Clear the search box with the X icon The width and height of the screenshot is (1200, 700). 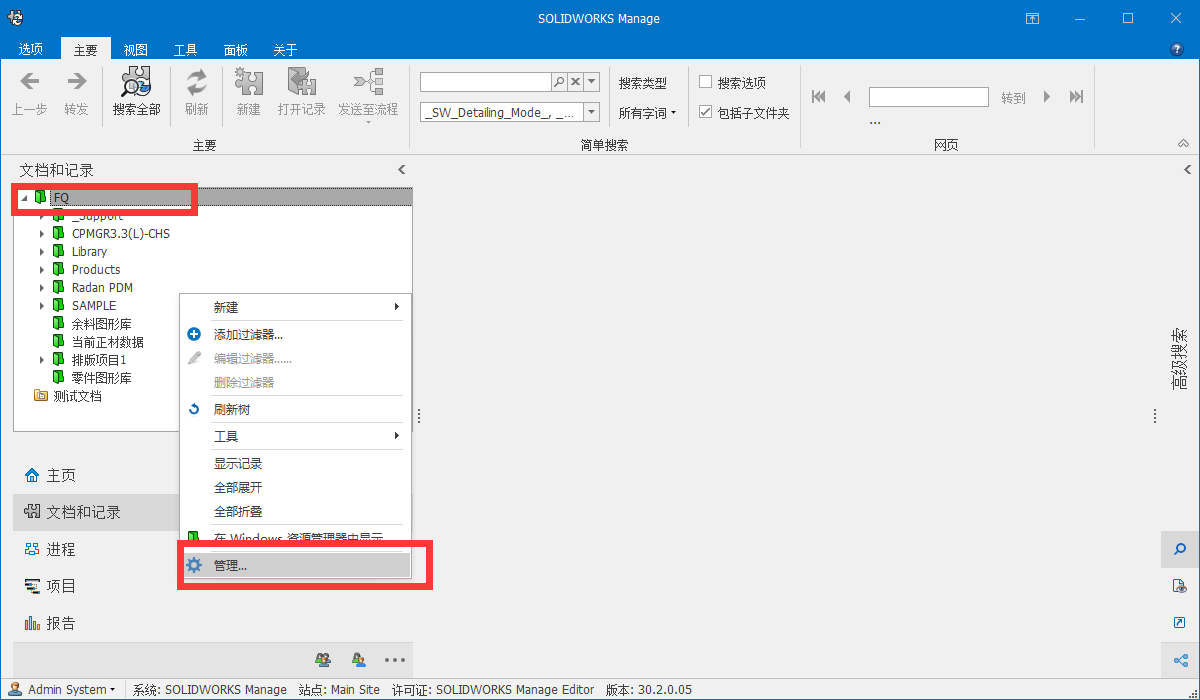pyautogui.click(x=575, y=82)
